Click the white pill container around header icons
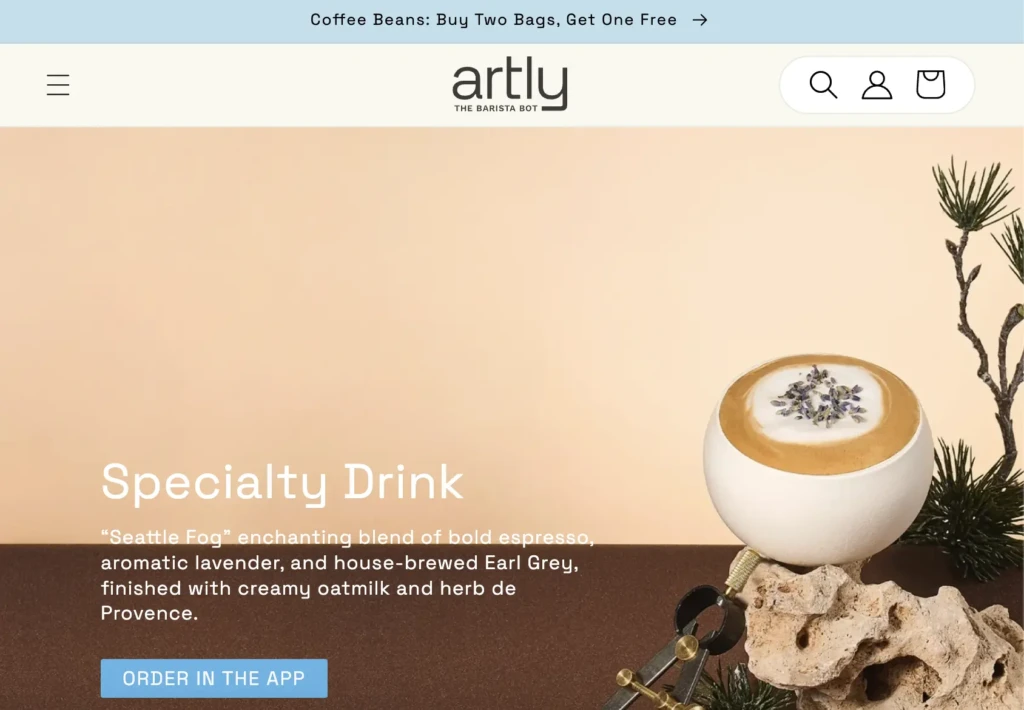1024x710 pixels. (x=877, y=85)
